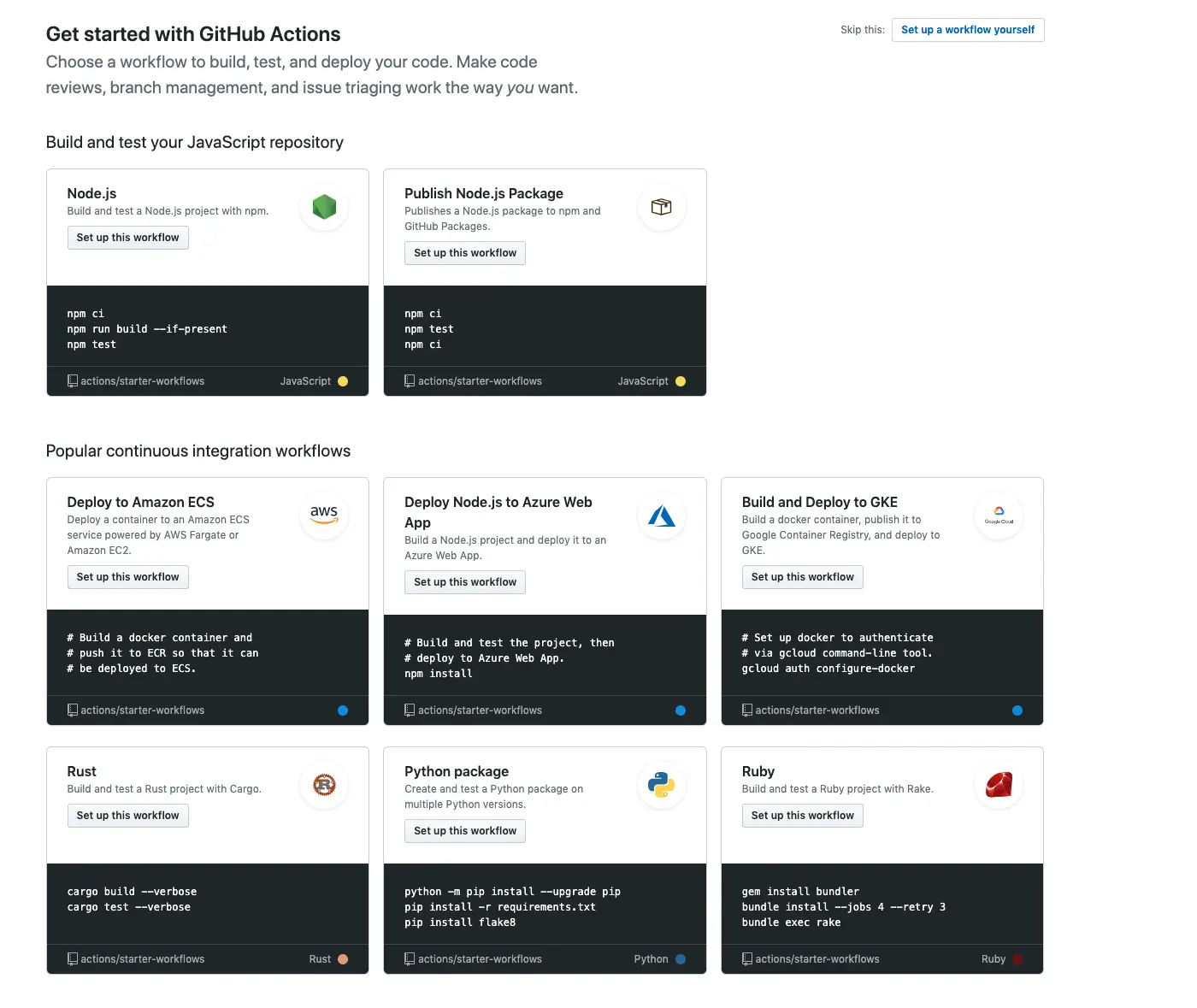The height and width of the screenshot is (1008, 1197).
Task: Click the Ruby gem logo
Action: pos(999,785)
